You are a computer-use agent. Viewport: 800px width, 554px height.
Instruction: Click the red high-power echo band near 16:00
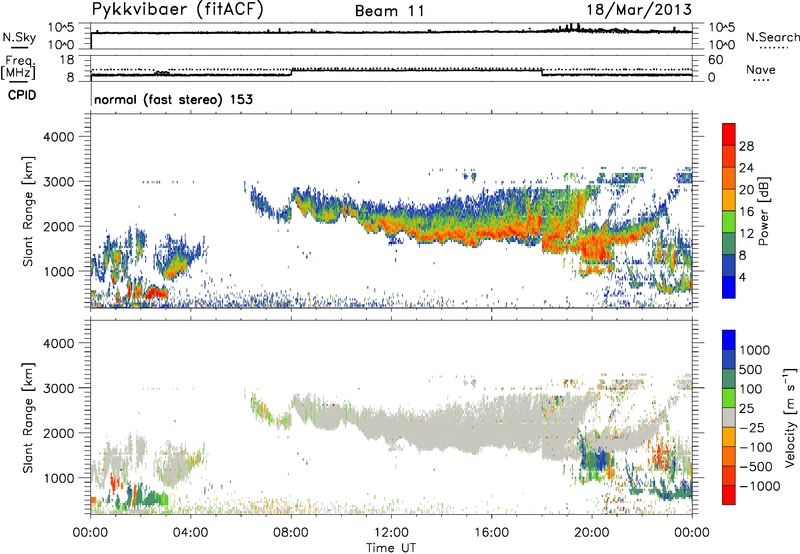pos(490,232)
